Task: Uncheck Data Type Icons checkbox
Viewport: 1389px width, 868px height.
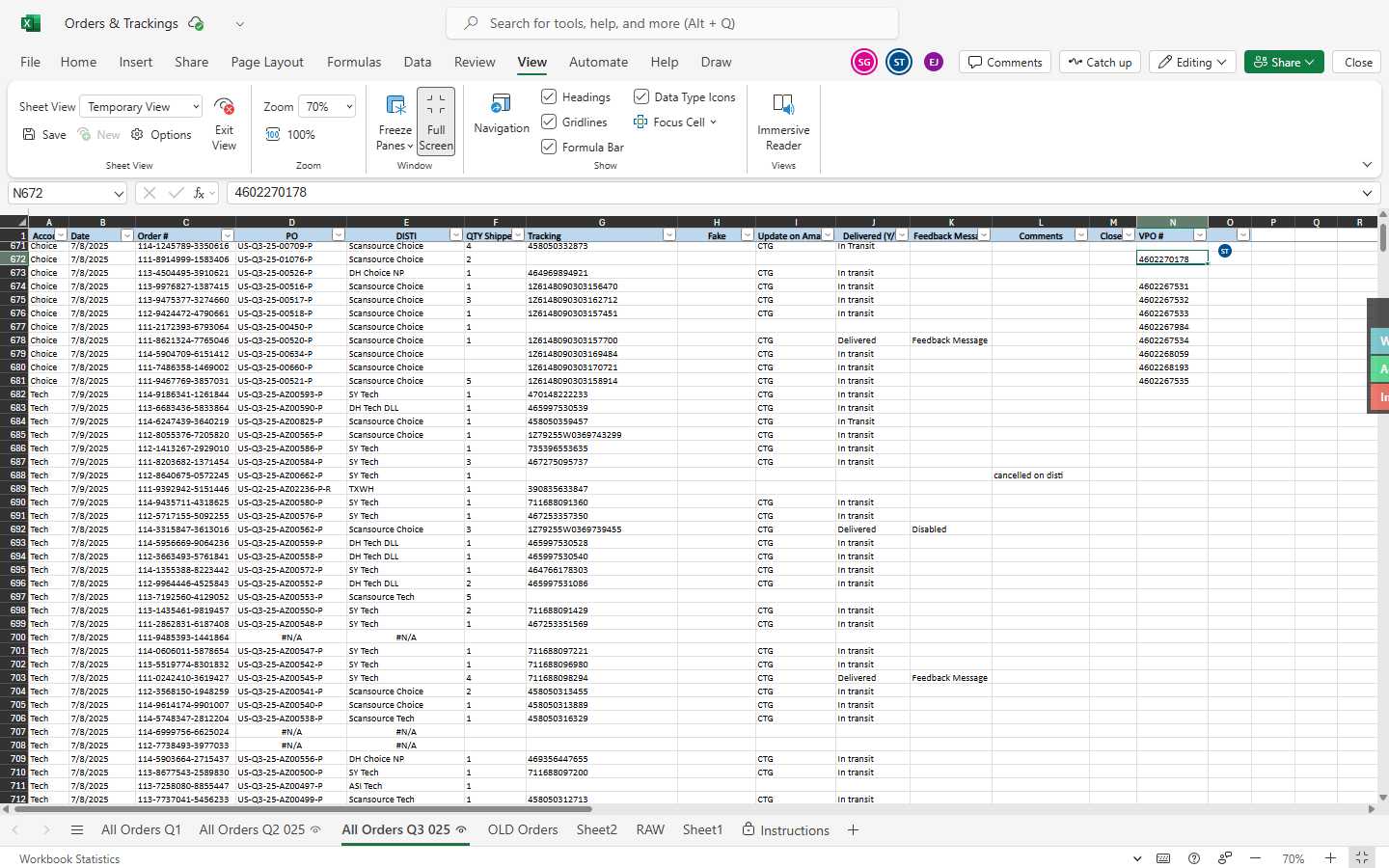Action: [x=640, y=96]
